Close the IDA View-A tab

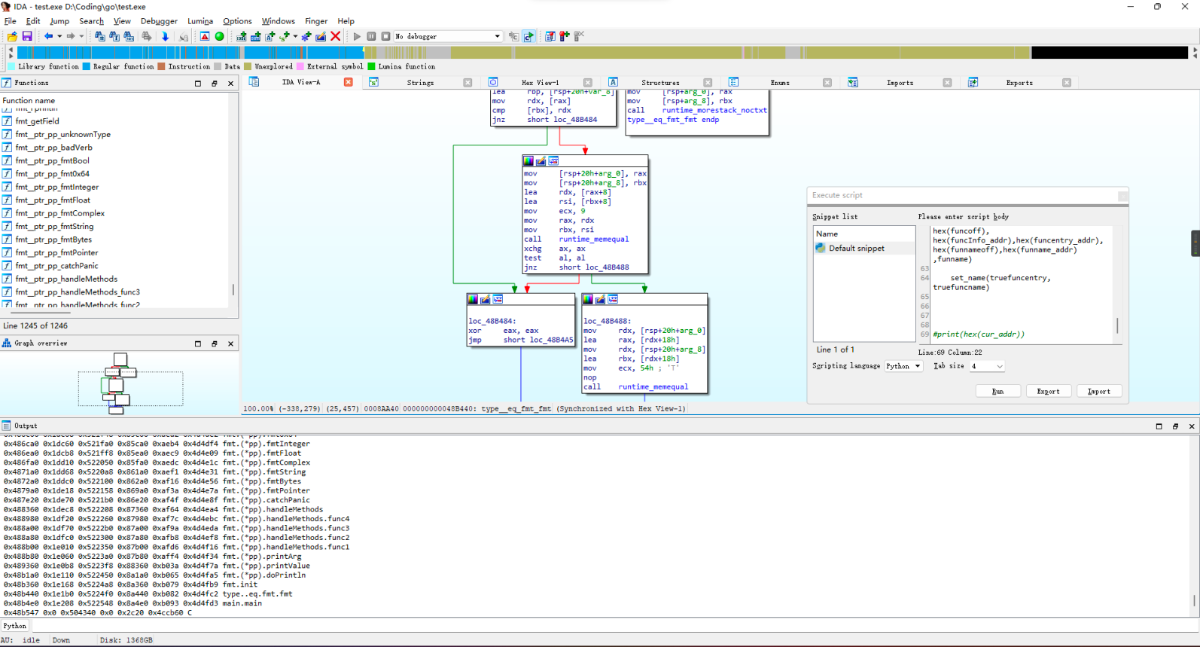point(348,82)
